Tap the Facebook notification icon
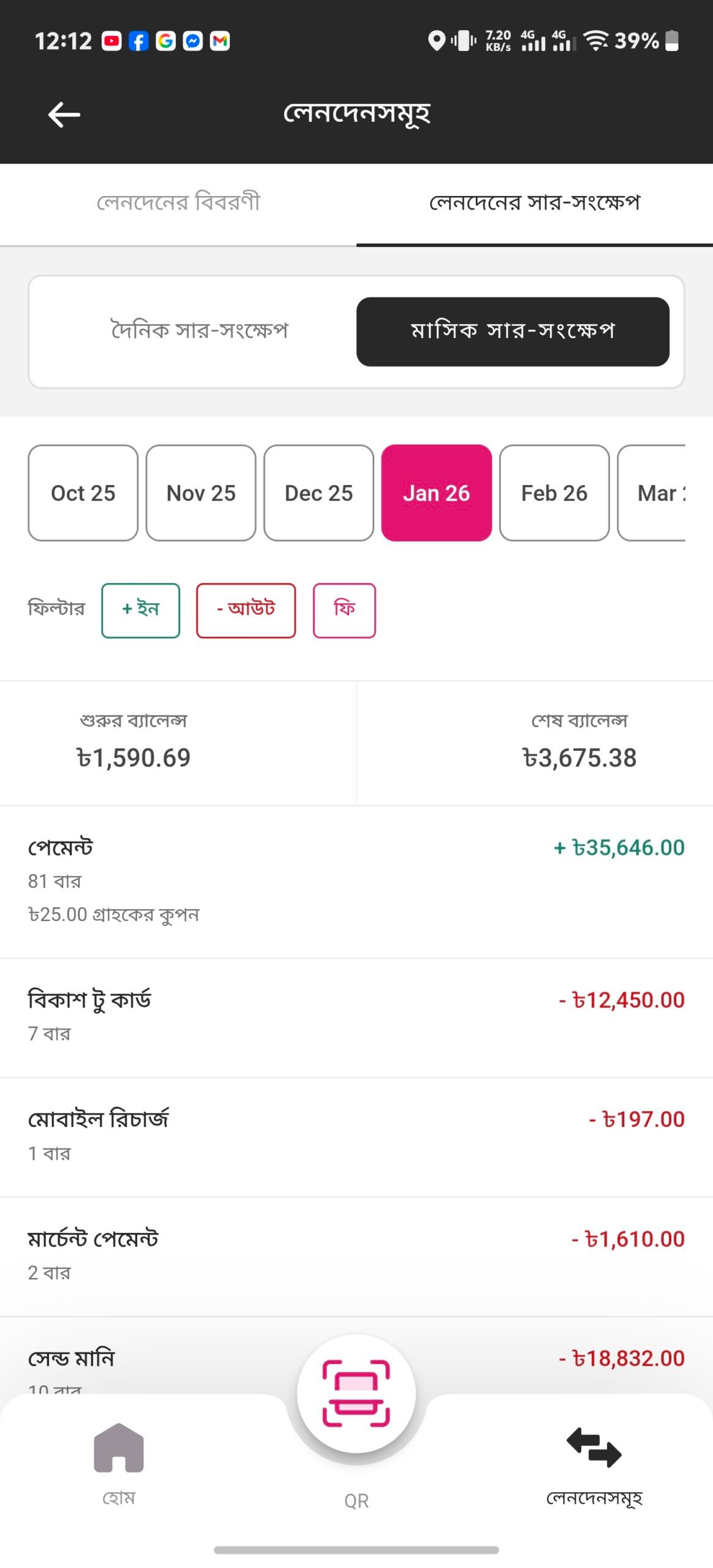The image size is (713, 1568). tap(138, 41)
